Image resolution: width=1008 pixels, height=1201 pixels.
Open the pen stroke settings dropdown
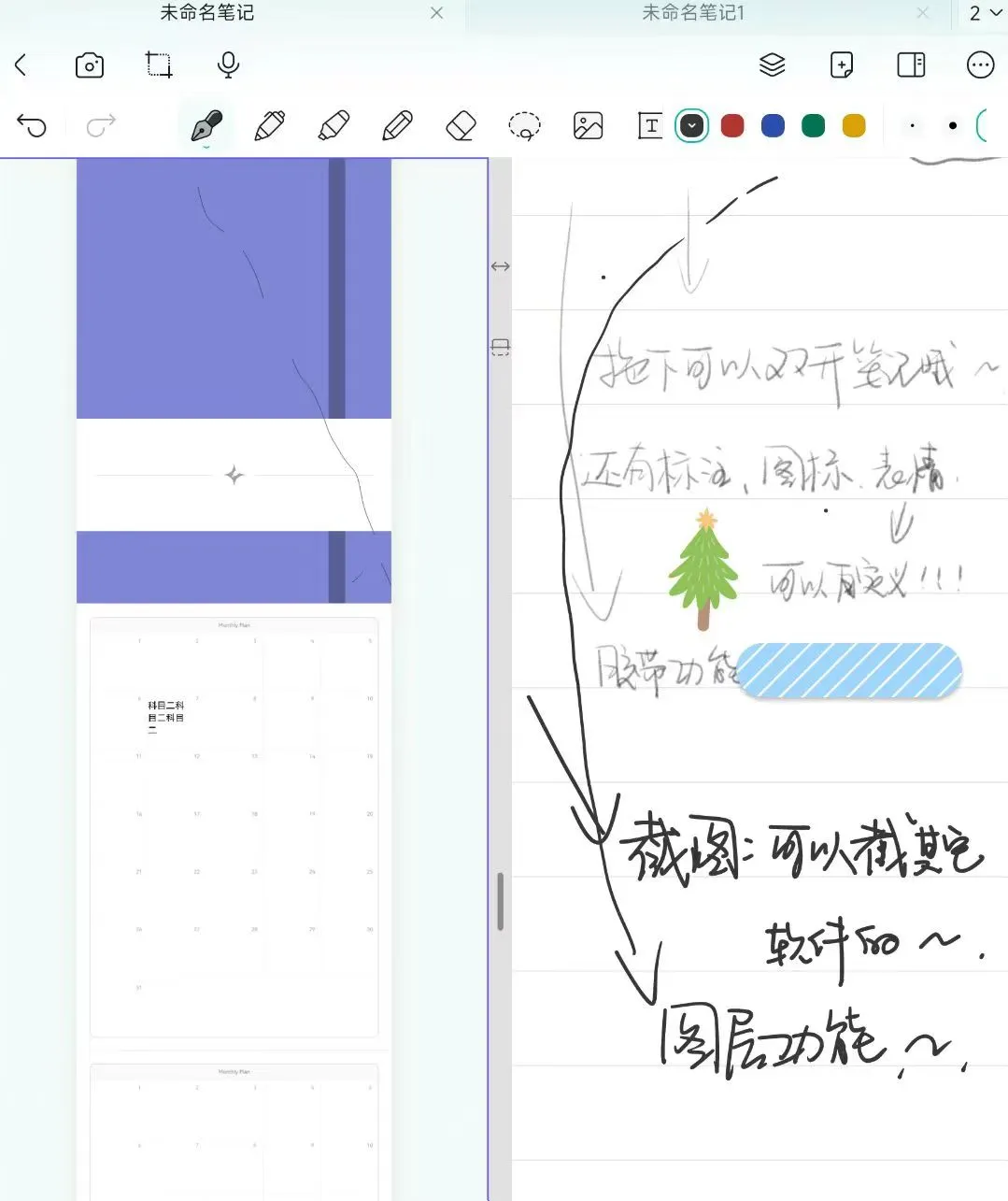click(691, 124)
